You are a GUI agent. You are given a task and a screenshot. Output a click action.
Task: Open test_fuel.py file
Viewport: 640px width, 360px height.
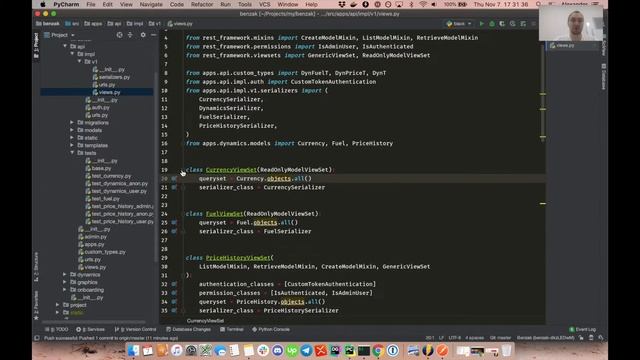click(x=102, y=199)
